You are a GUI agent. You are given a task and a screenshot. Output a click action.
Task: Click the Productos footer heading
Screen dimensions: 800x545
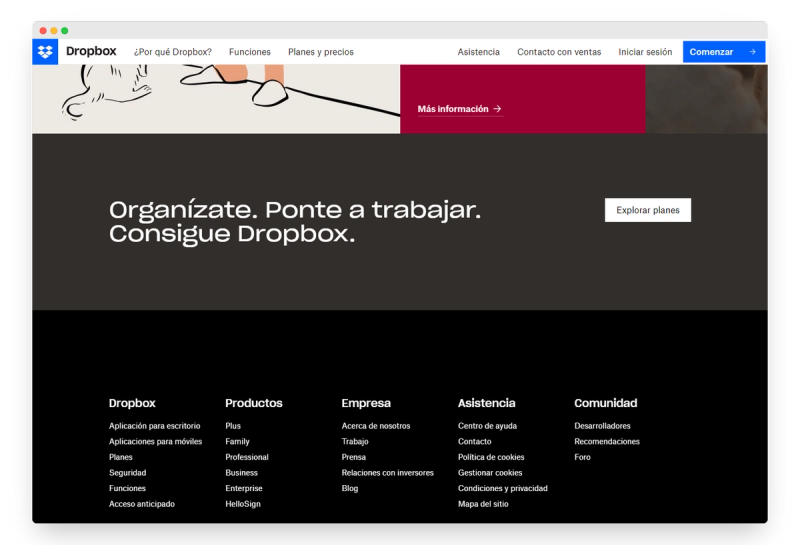254,403
